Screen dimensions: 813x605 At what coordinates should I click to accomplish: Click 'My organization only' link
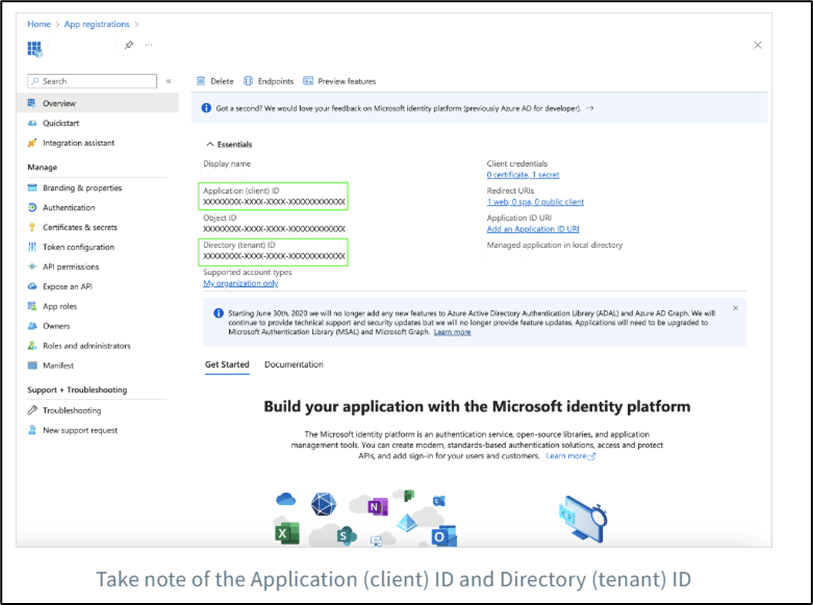click(241, 283)
